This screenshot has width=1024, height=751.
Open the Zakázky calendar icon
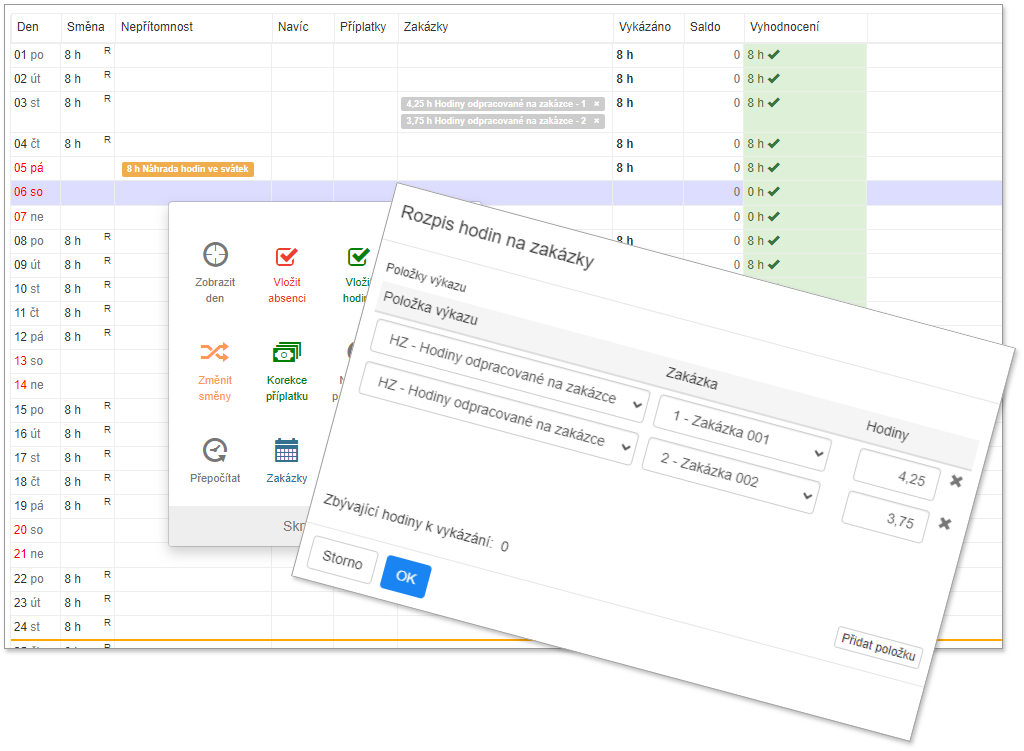(286, 450)
